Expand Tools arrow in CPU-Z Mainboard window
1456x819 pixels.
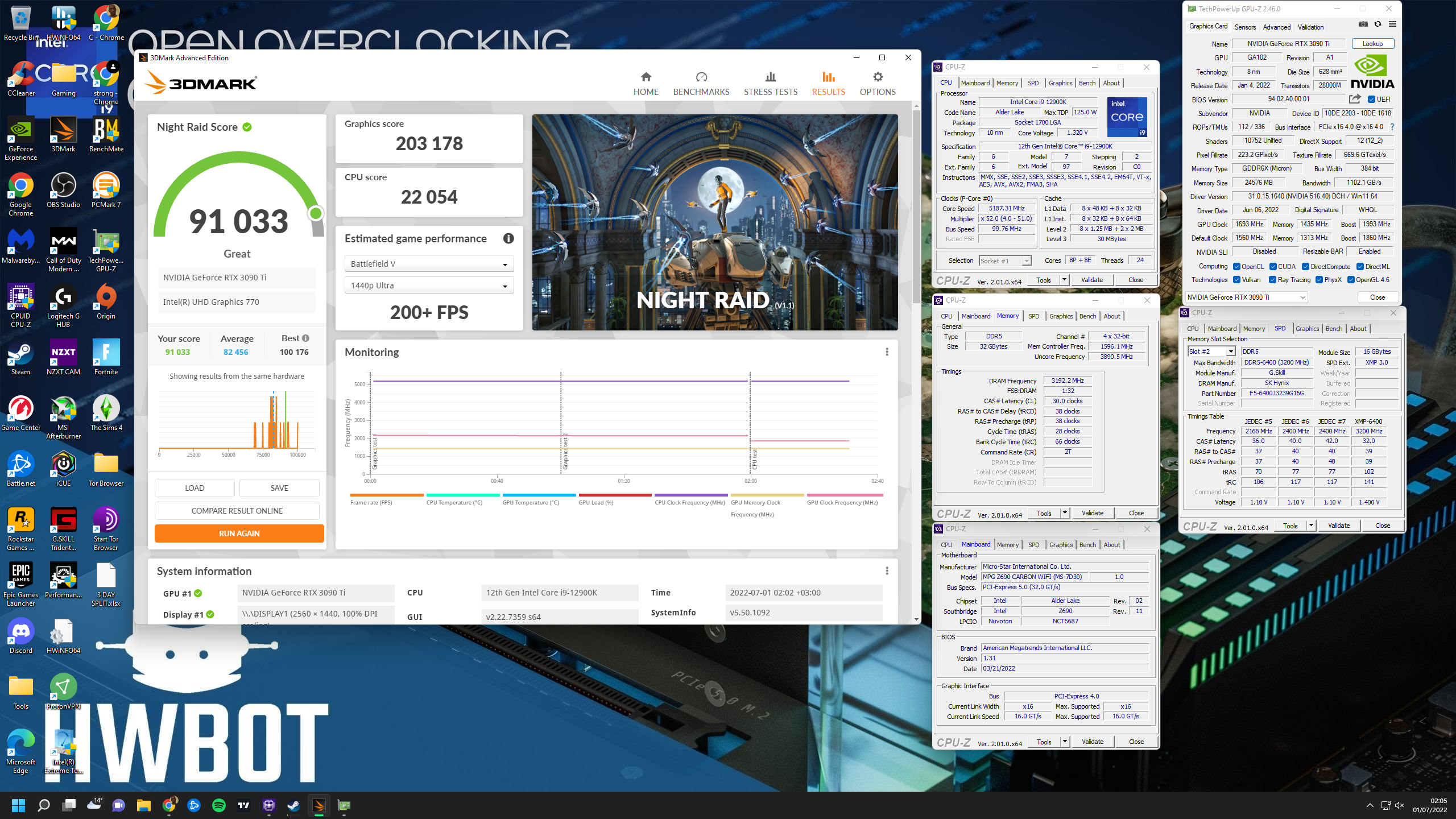point(1064,741)
